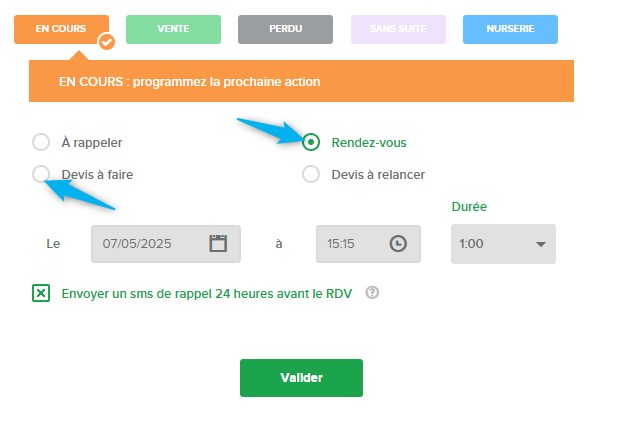Select the Devis à relancer radio button
The width and height of the screenshot is (619, 421).
(311, 174)
